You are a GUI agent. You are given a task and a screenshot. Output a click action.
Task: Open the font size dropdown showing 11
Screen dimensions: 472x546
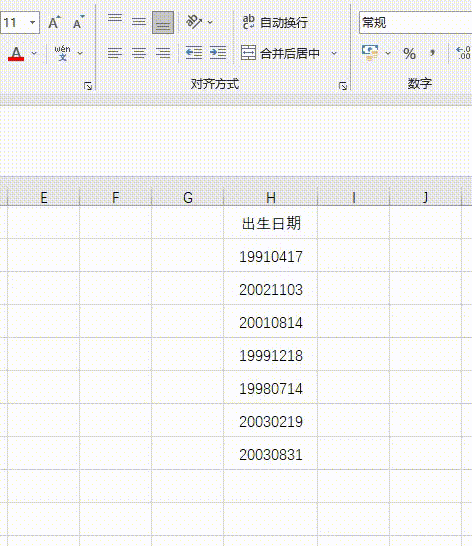coord(32,23)
